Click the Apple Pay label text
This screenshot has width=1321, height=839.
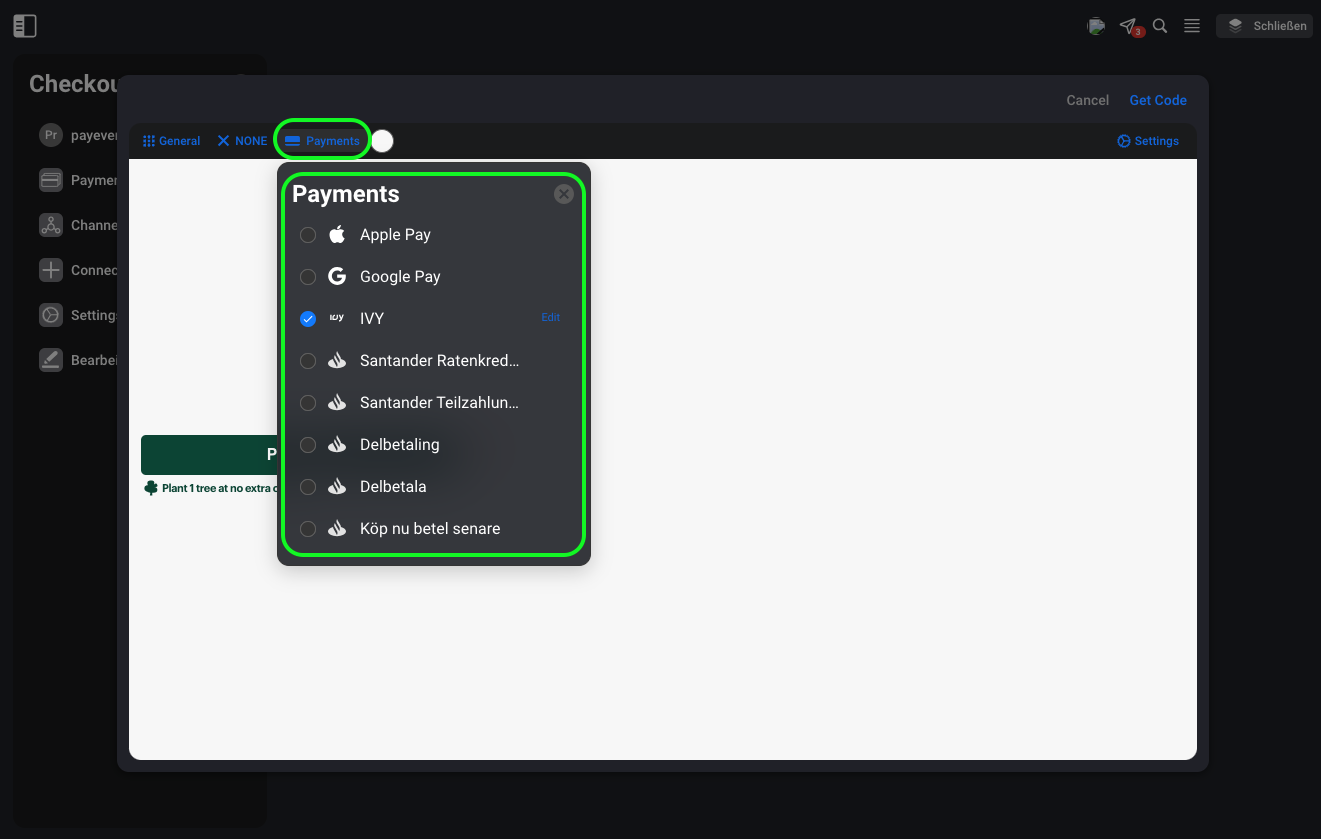click(x=395, y=235)
